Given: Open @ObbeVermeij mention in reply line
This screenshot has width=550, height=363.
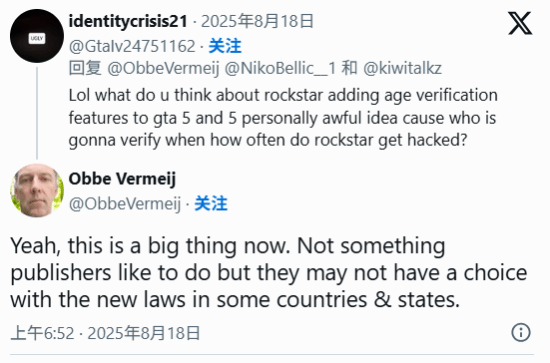Looking at the screenshot, I should coord(163,68).
